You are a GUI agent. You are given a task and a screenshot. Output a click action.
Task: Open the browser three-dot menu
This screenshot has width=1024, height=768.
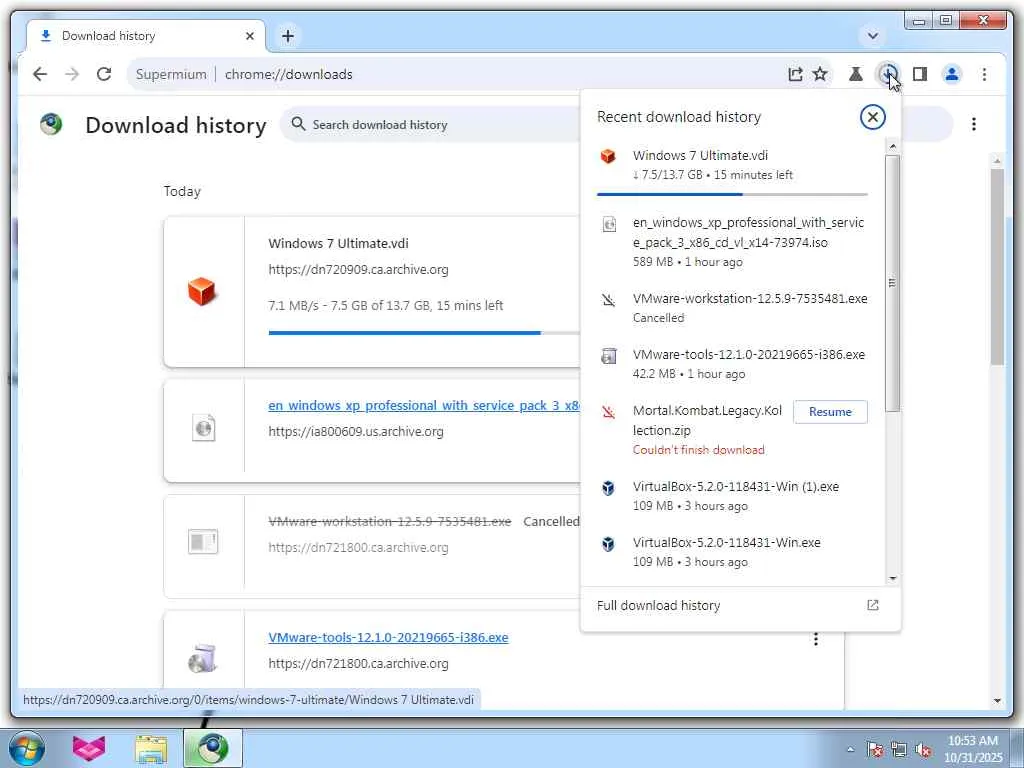pos(984,74)
